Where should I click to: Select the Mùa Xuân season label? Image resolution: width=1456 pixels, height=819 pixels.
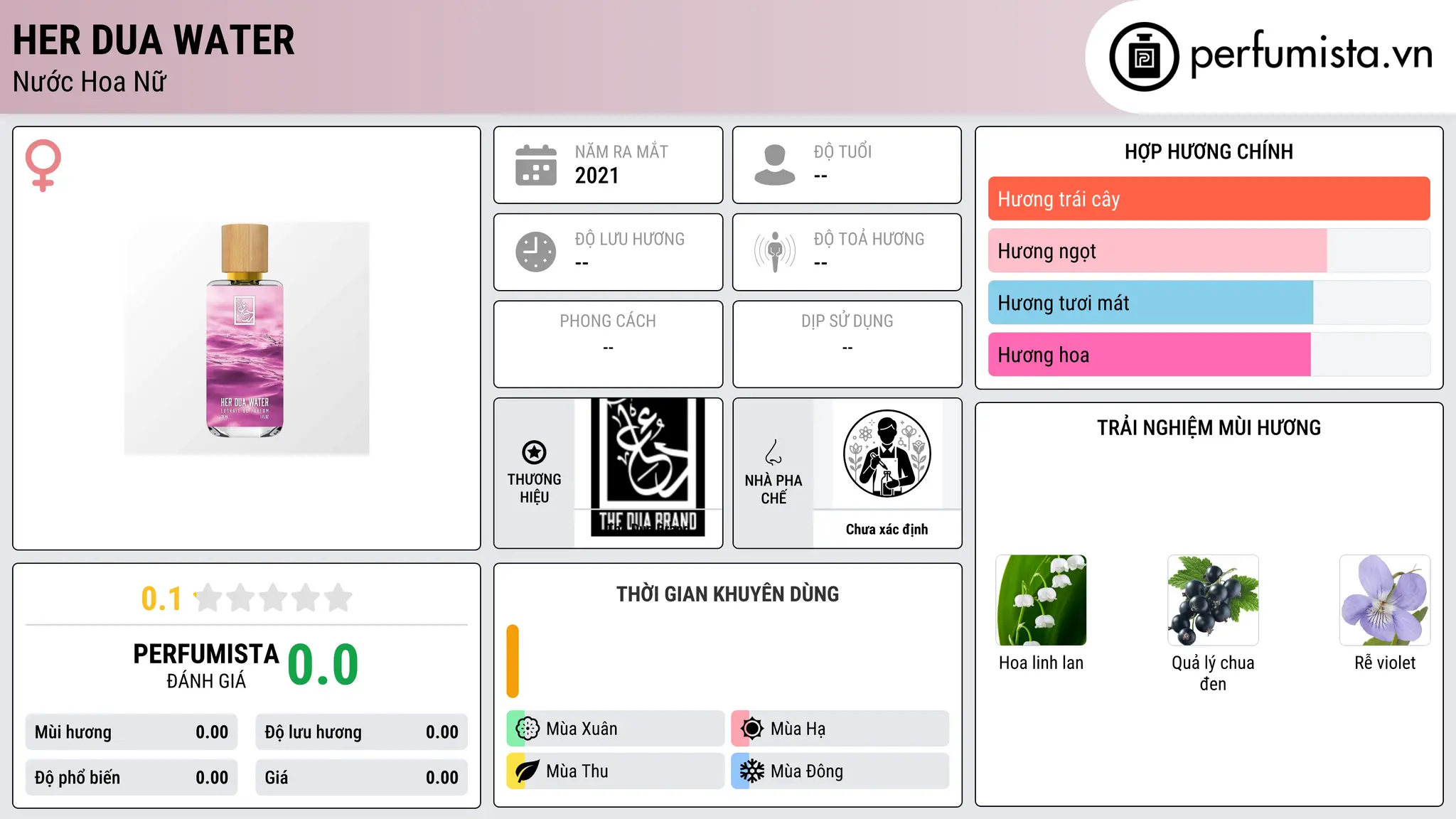point(582,729)
